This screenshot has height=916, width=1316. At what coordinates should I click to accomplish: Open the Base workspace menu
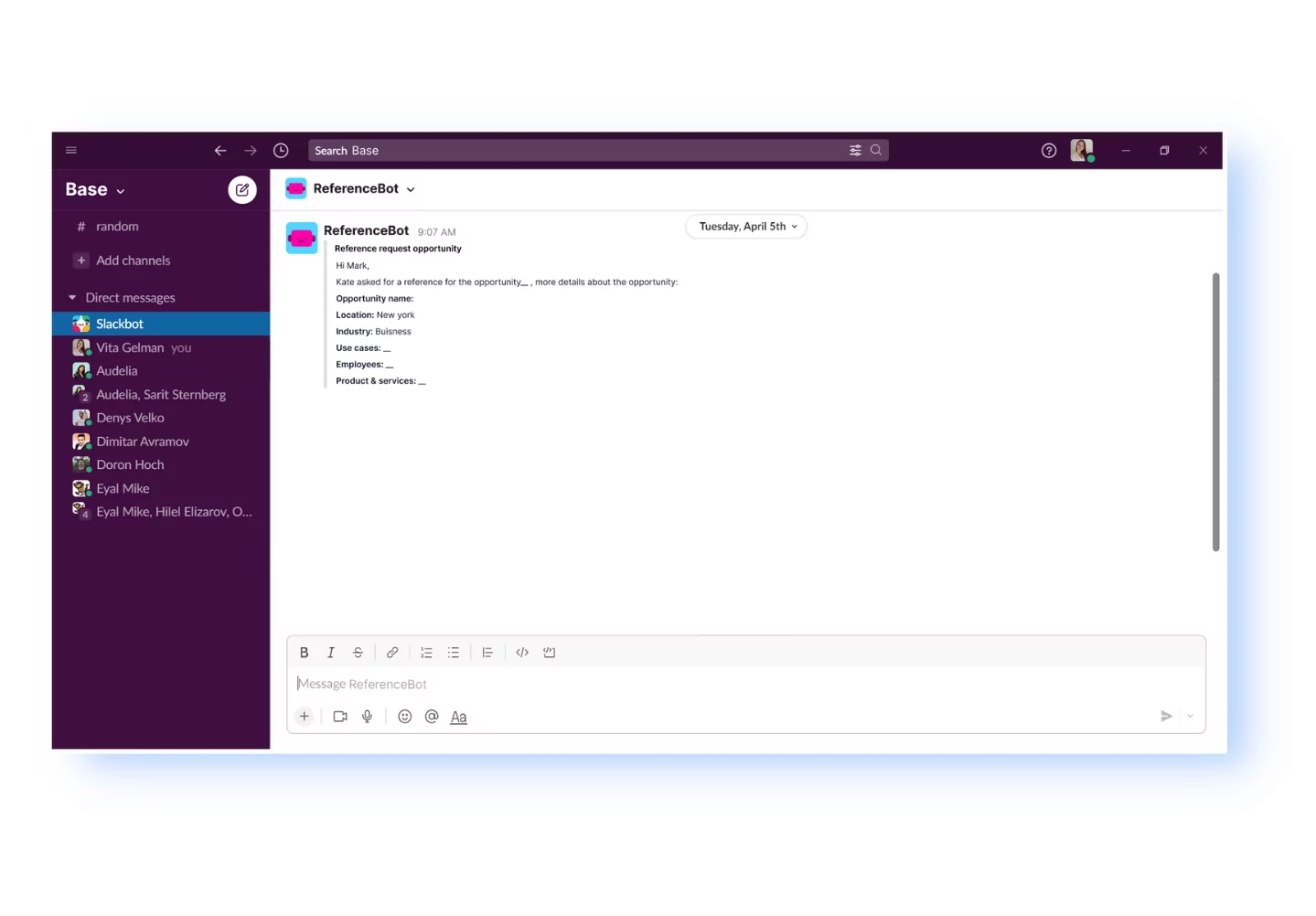point(94,189)
